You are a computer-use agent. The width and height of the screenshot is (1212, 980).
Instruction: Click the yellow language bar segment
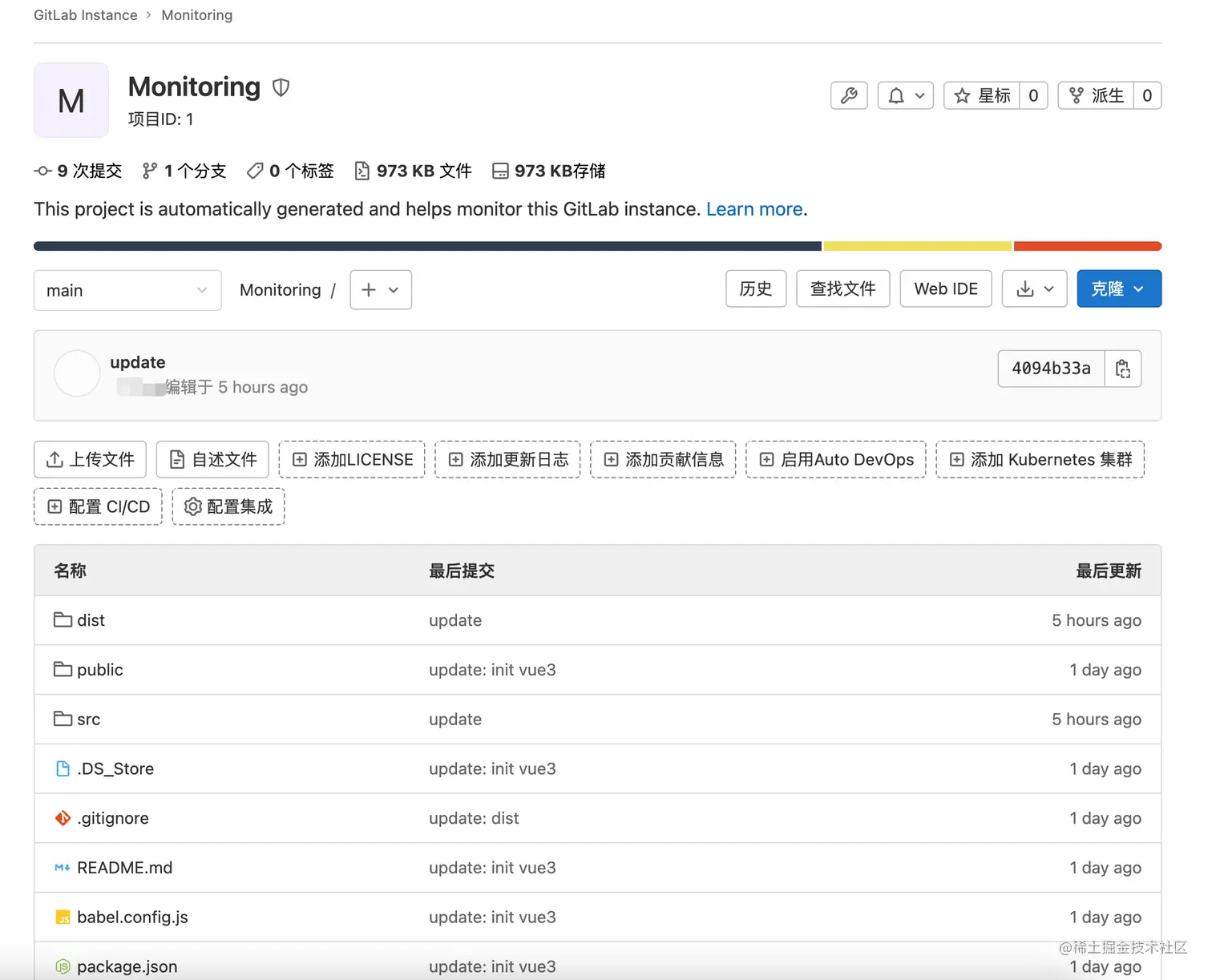(918, 246)
